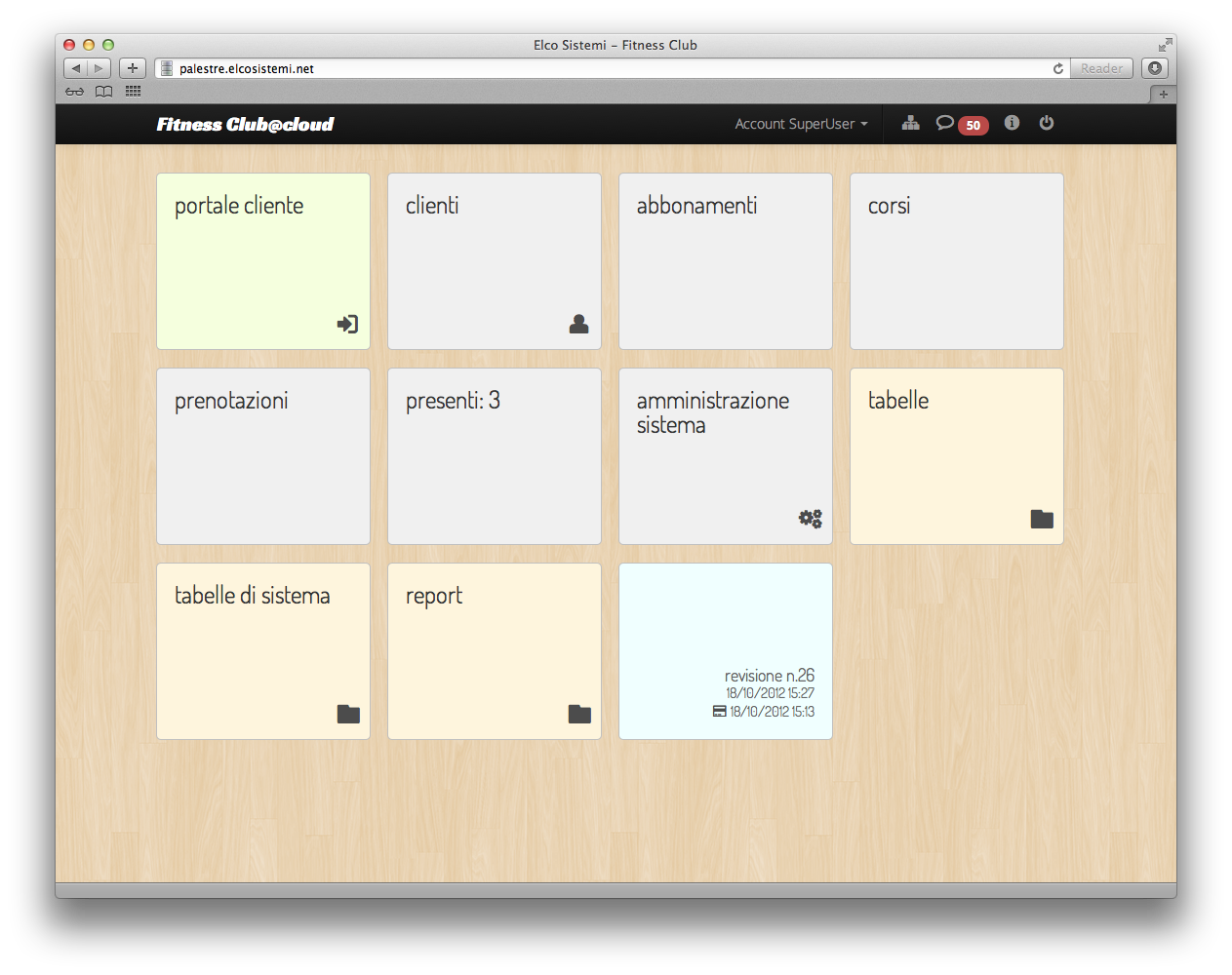Click Safari forward arrow button

pos(99,68)
